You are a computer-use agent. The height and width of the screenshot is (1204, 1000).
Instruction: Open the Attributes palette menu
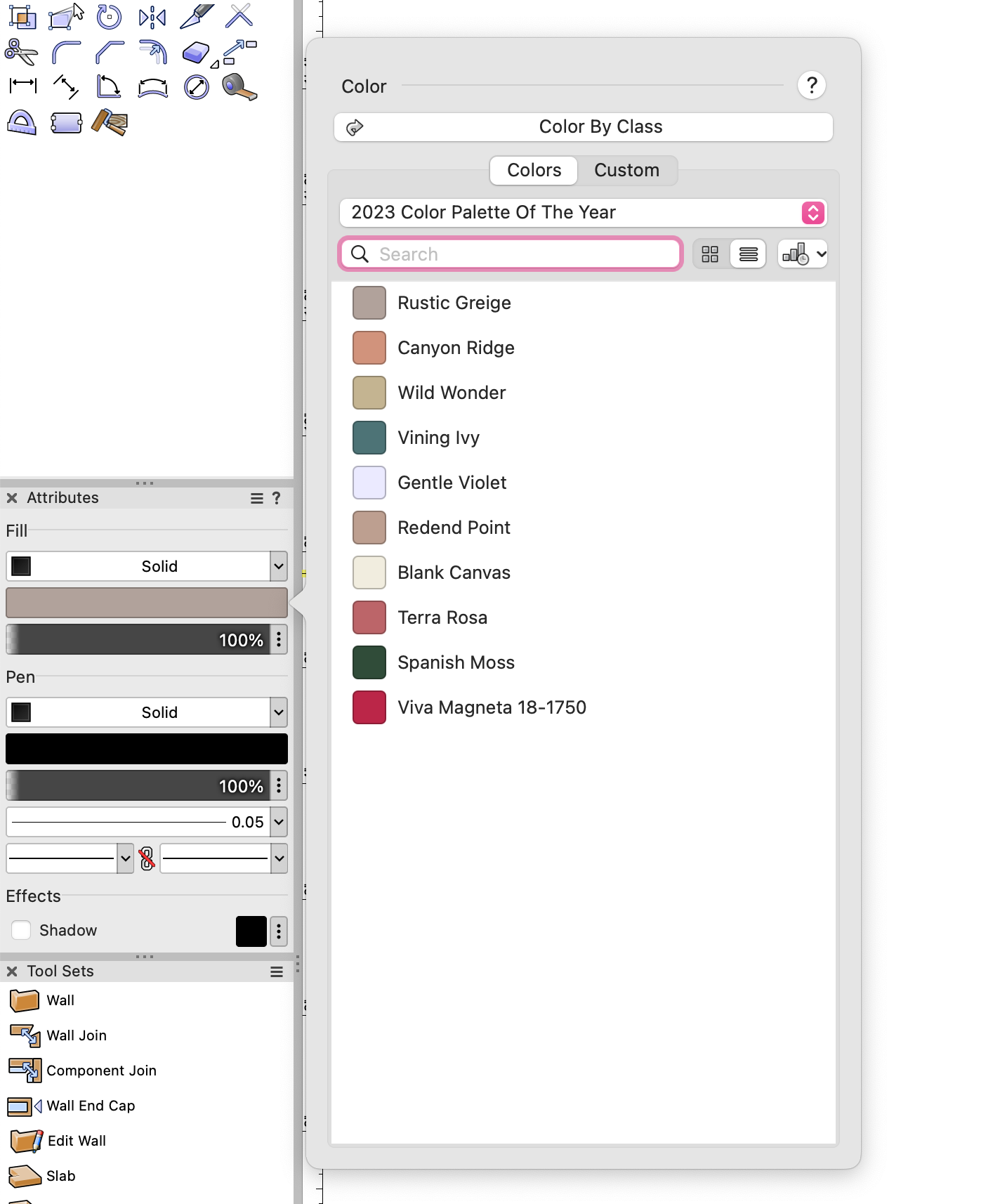(257, 498)
